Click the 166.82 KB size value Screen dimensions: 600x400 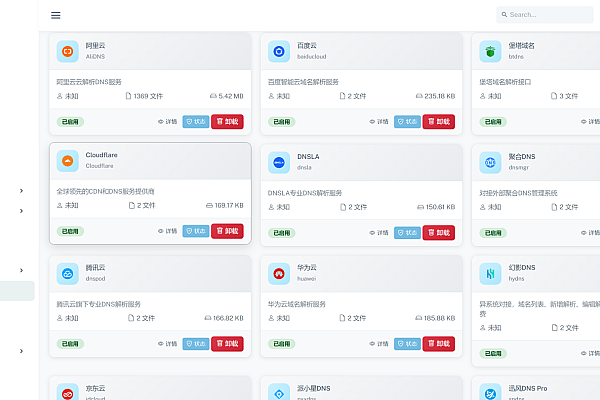point(224,318)
